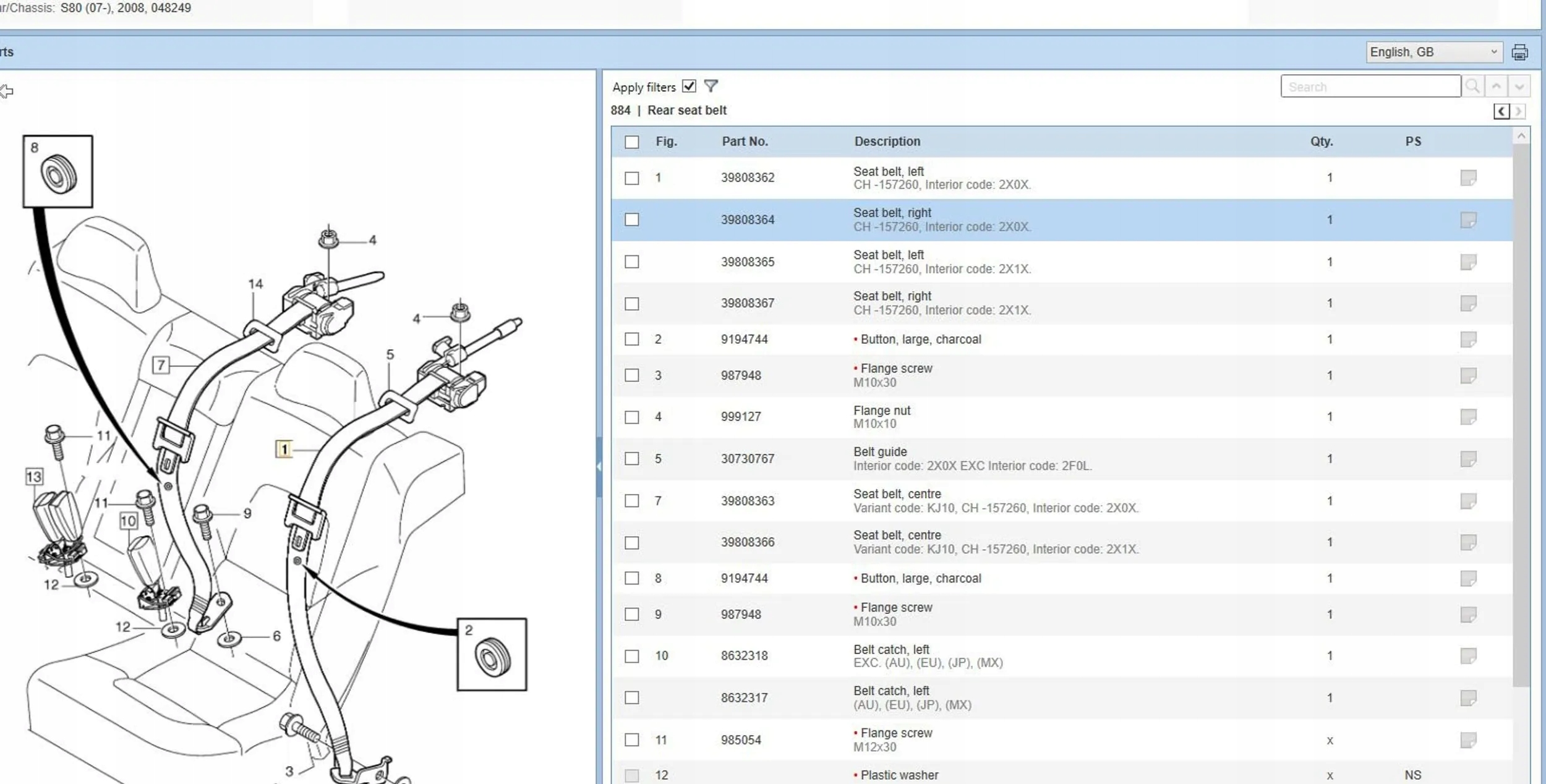Viewport: 1546px width, 784px height.
Task: Select callout 10 in the diagram
Action: (128, 521)
